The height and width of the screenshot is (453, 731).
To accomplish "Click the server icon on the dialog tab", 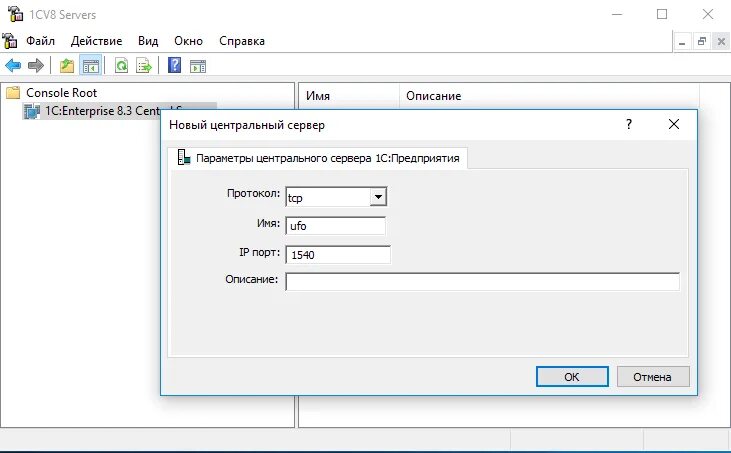I will tap(184, 158).
